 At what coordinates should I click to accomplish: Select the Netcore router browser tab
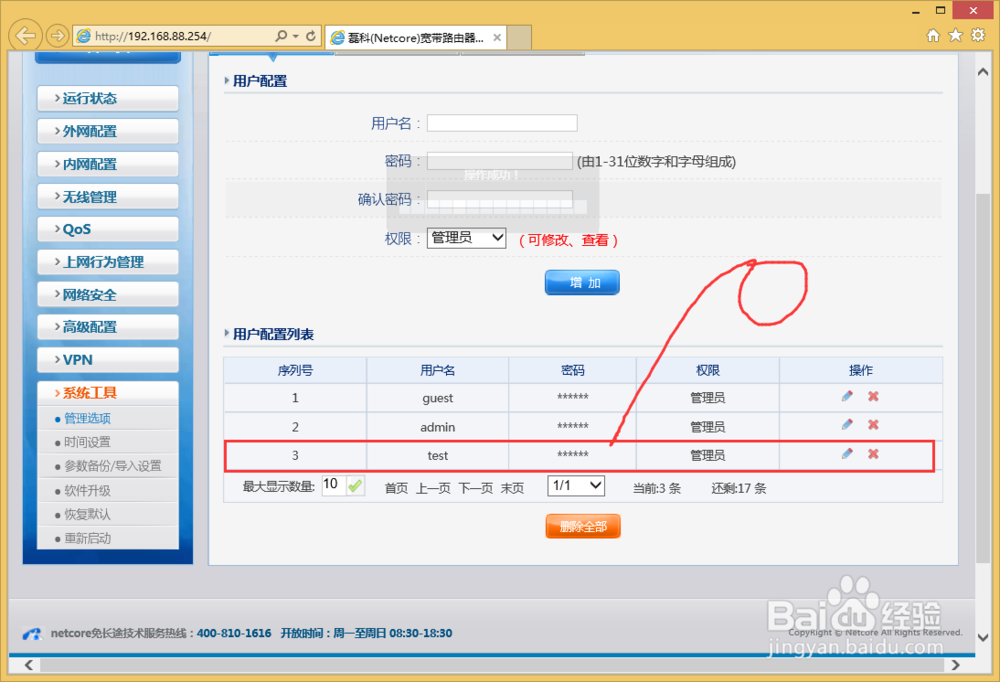coord(415,38)
